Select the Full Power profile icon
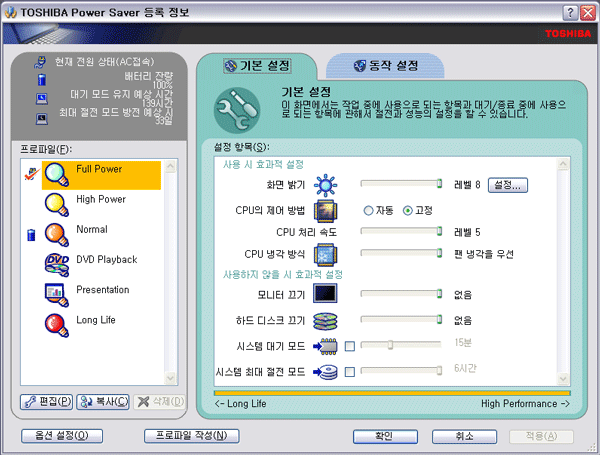Viewport: 600px width, 455px height. [x=57, y=175]
